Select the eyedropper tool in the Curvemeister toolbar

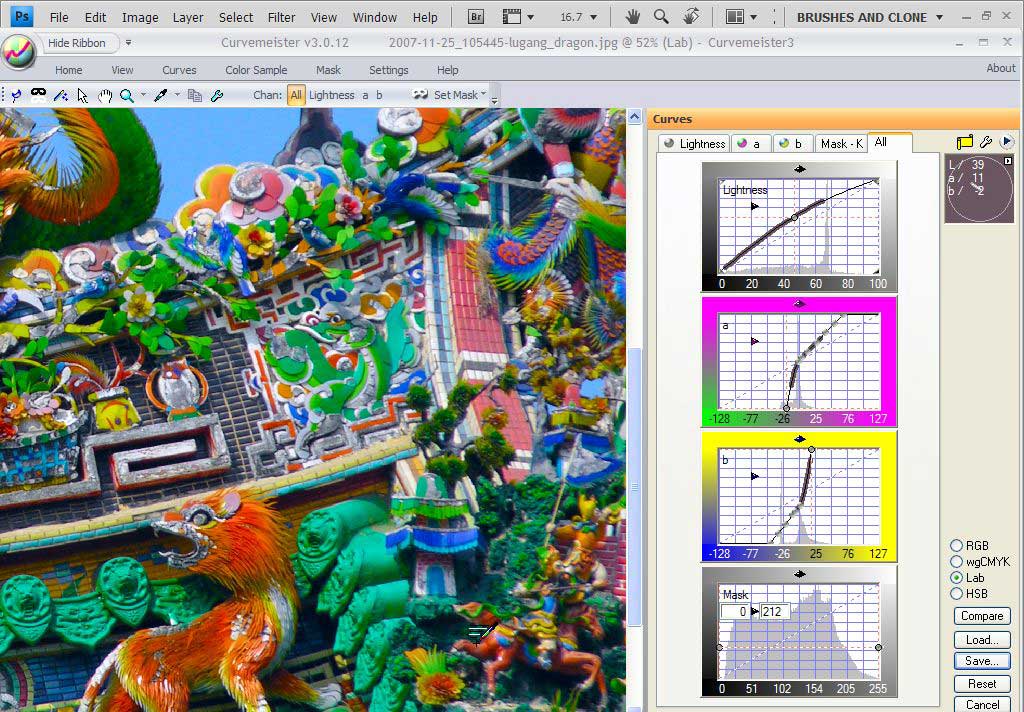161,95
